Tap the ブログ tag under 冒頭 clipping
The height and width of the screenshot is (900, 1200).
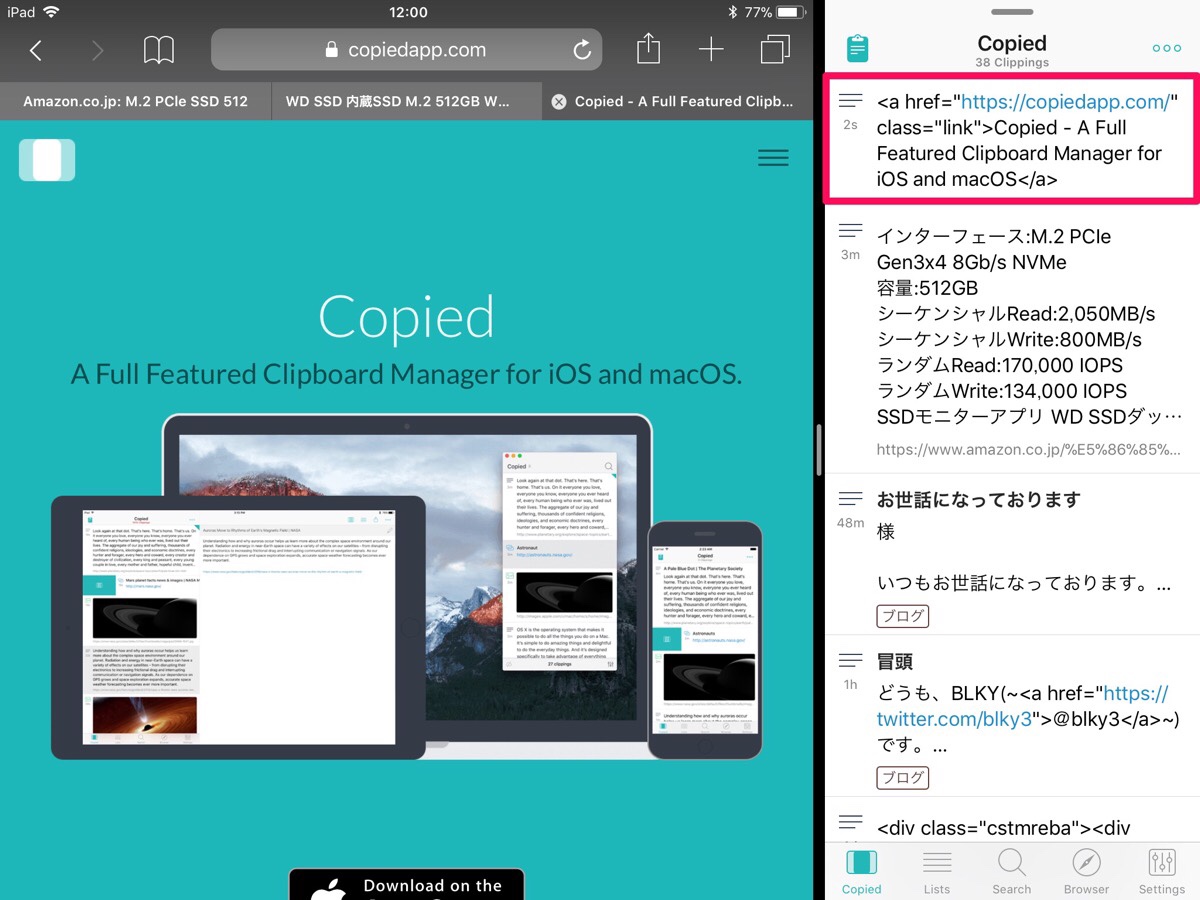(903, 778)
